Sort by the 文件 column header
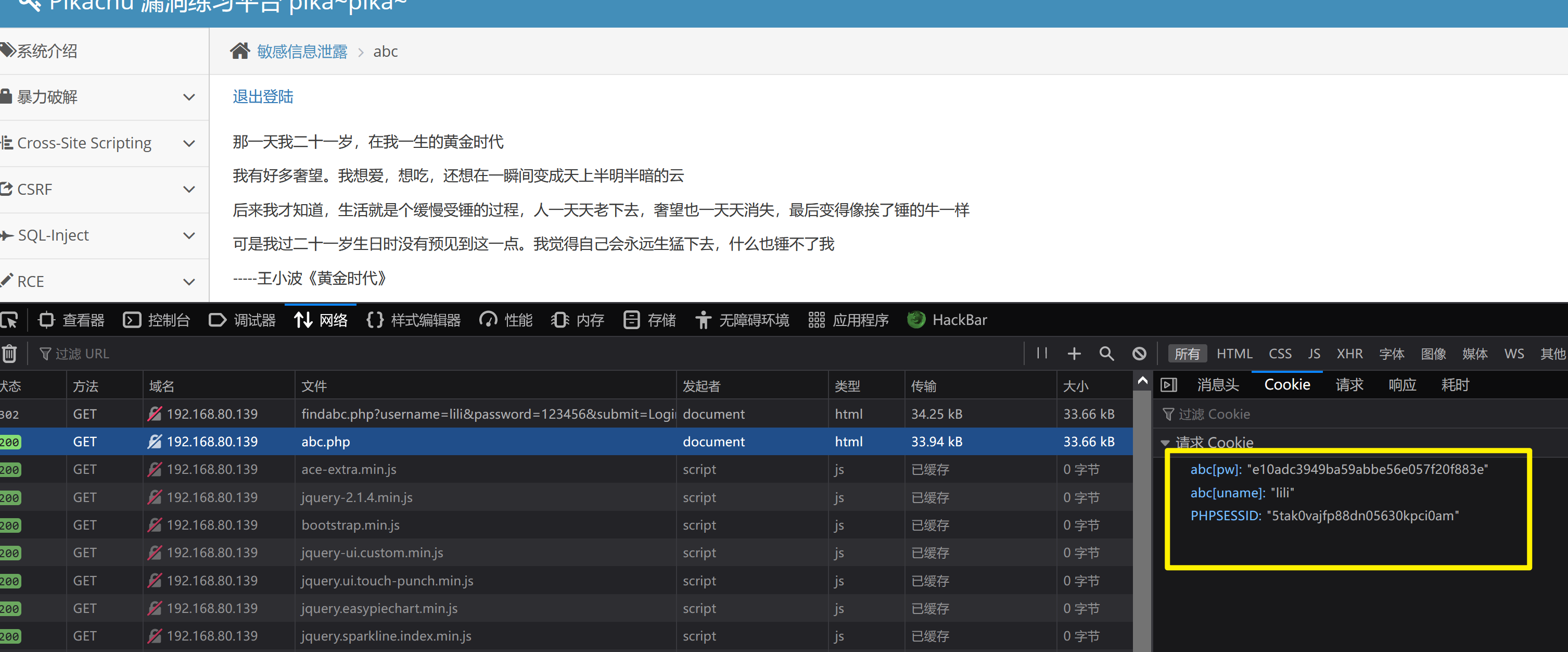The width and height of the screenshot is (1568, 652). [486, 386]
